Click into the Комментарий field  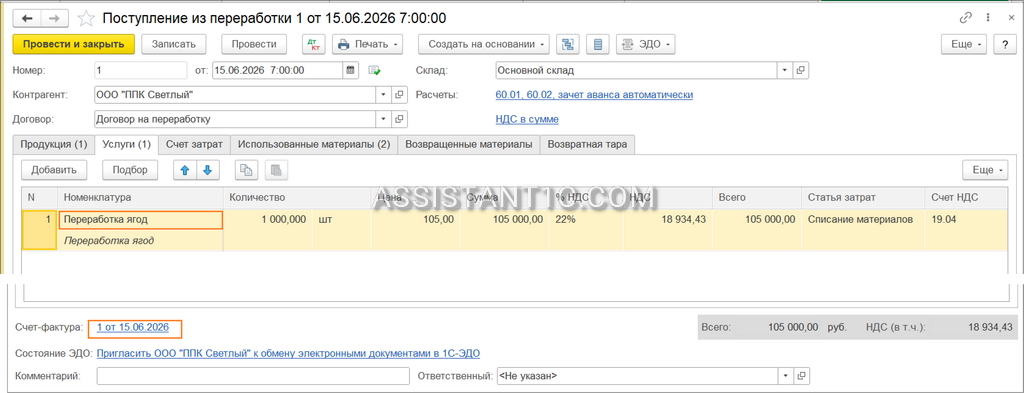[252, 376]
